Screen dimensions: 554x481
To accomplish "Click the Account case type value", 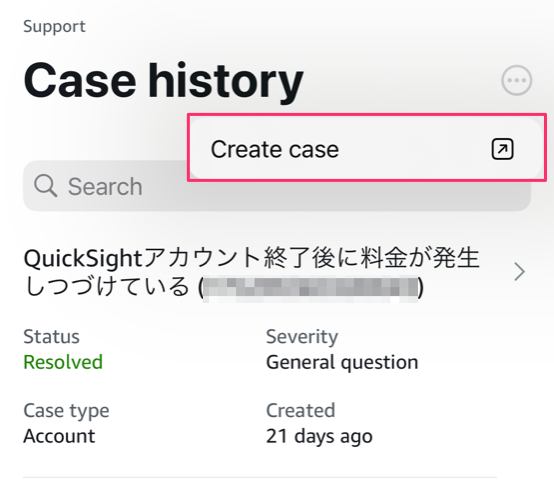I will pos(59,436).
